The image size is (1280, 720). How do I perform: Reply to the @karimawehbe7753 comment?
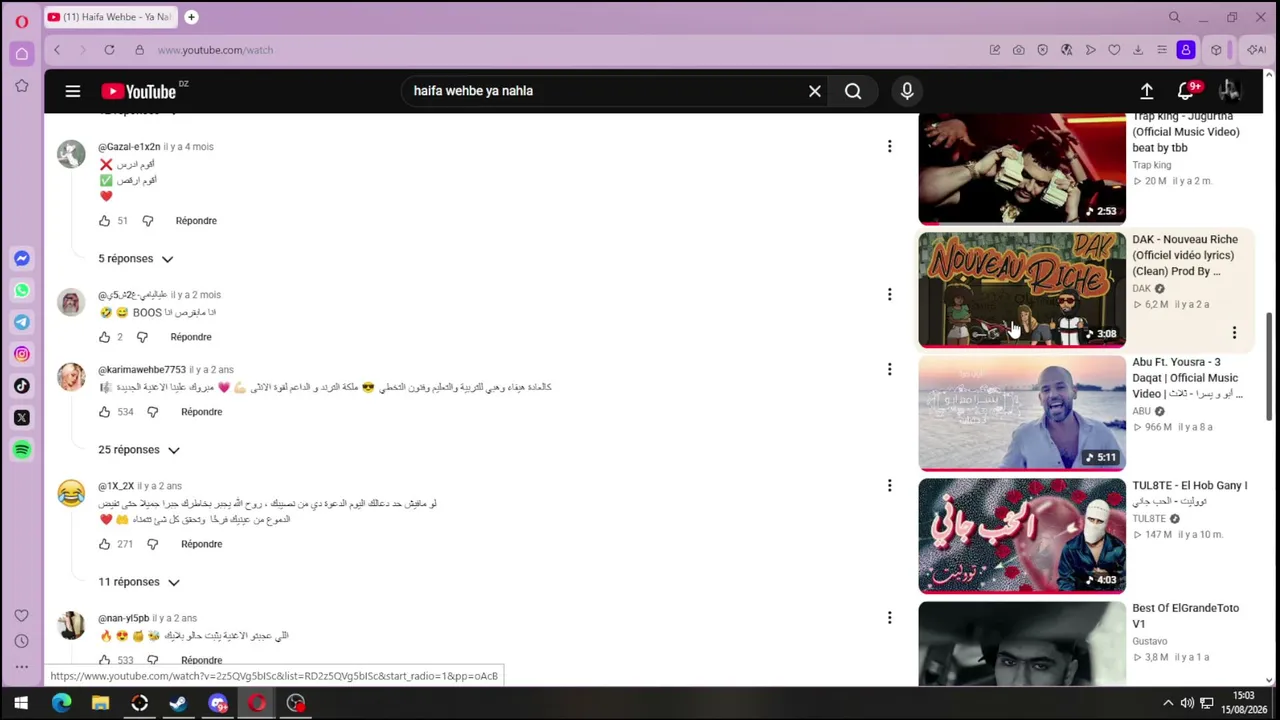(x=201, y=412)
